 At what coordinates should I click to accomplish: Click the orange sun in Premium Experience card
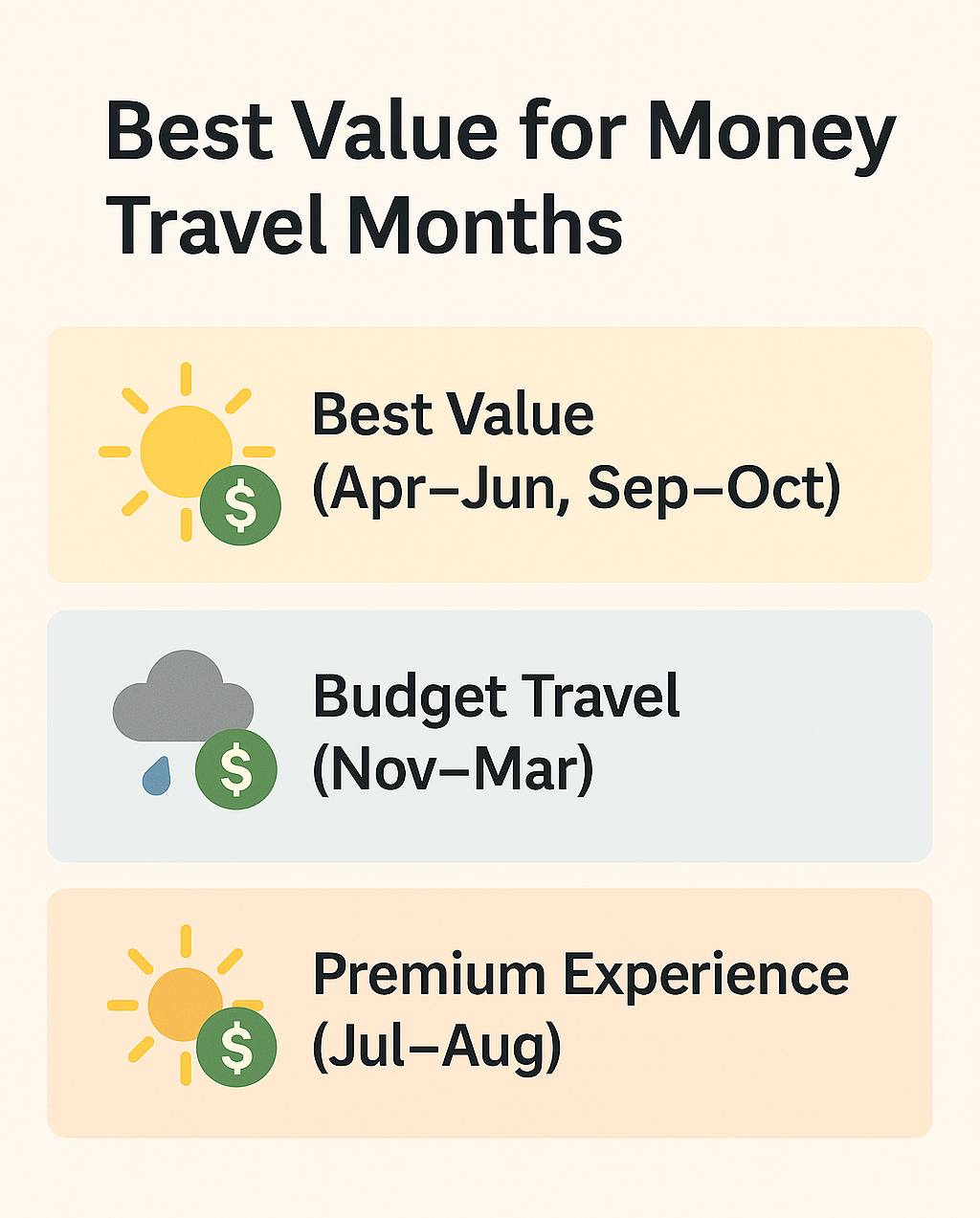click(182, 1001)
